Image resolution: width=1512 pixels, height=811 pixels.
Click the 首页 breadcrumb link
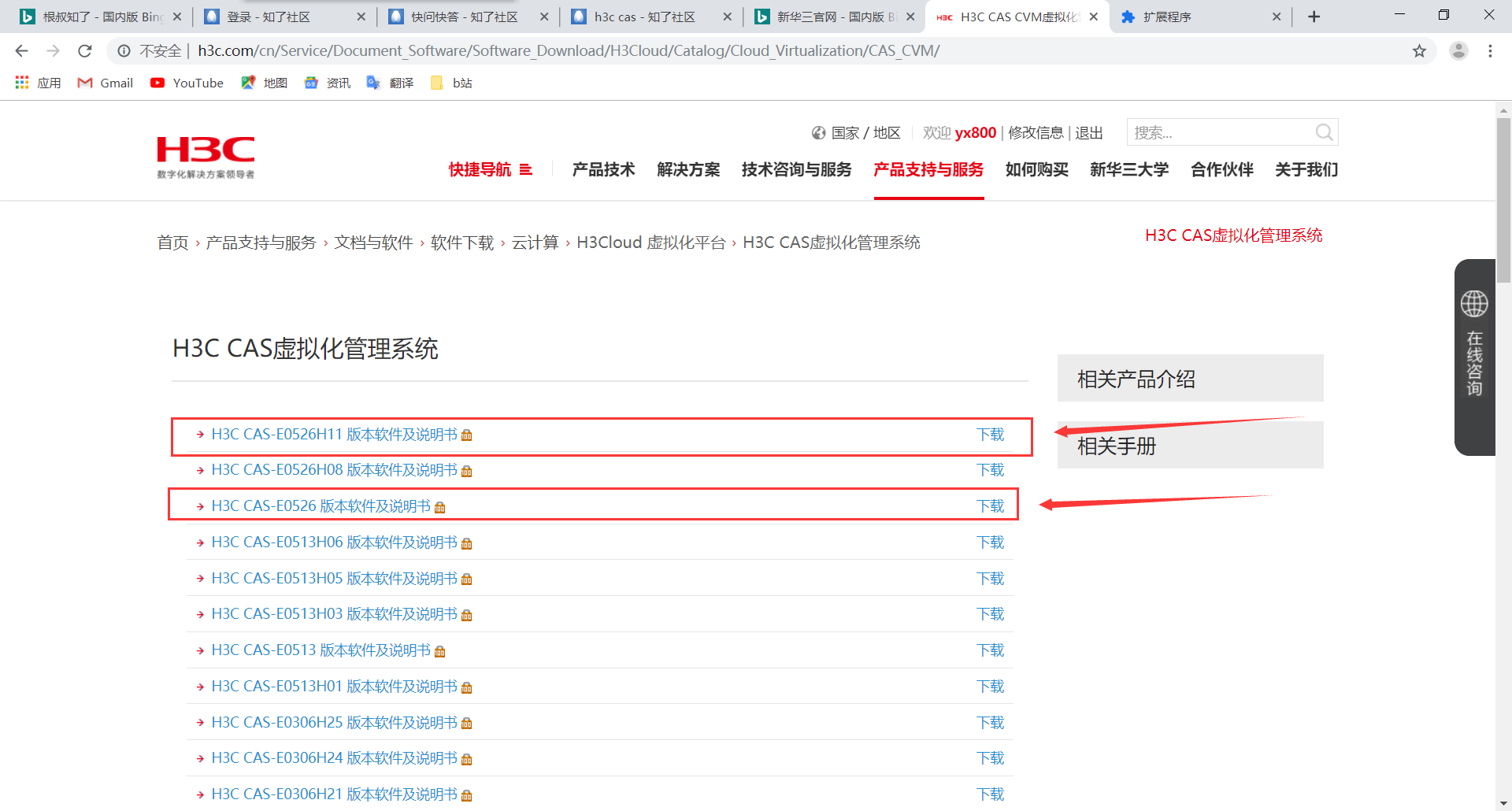pyautogui.click(x=172, y=243)
